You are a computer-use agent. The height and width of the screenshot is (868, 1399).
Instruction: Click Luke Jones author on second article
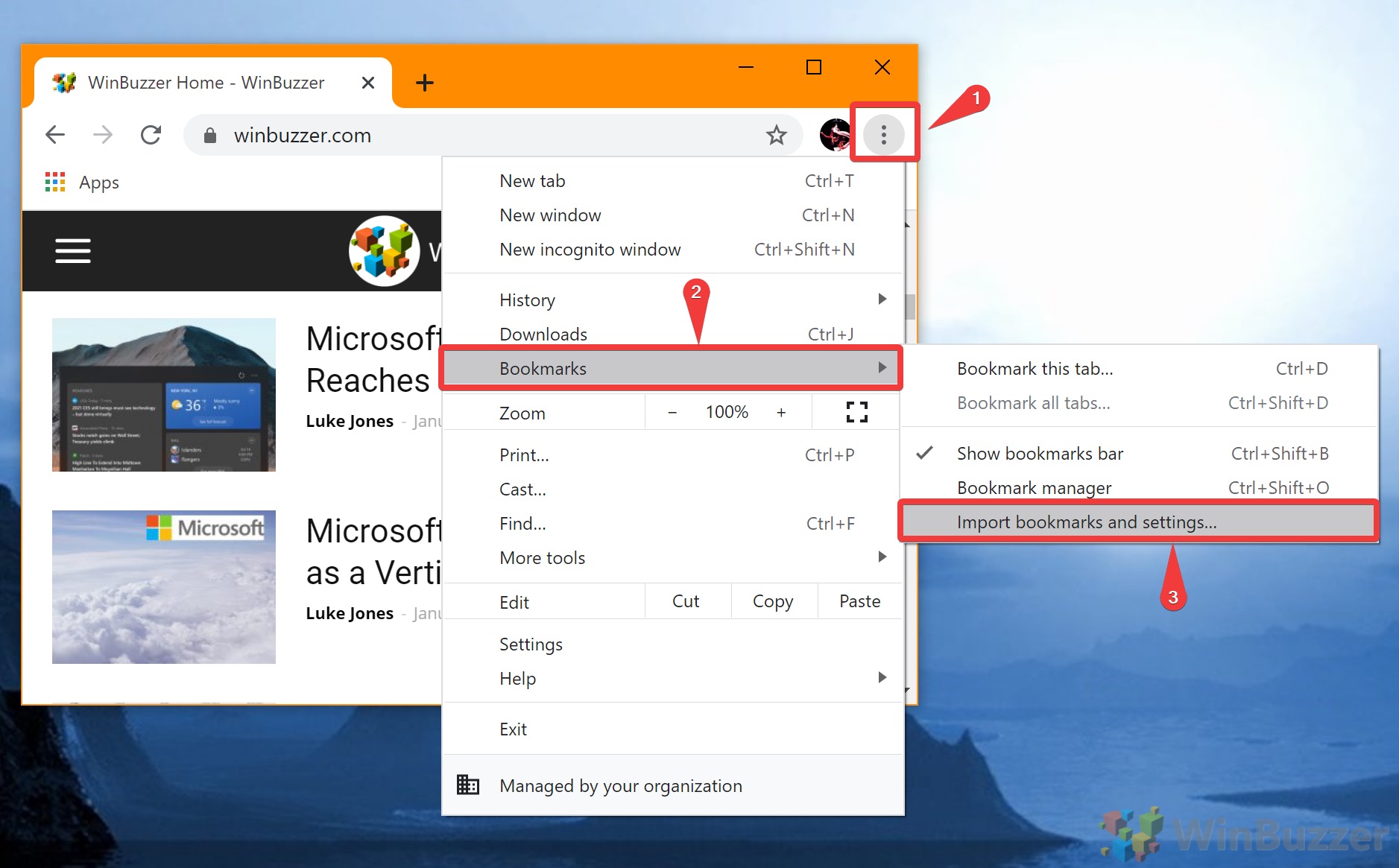click(x=350, y=613)
